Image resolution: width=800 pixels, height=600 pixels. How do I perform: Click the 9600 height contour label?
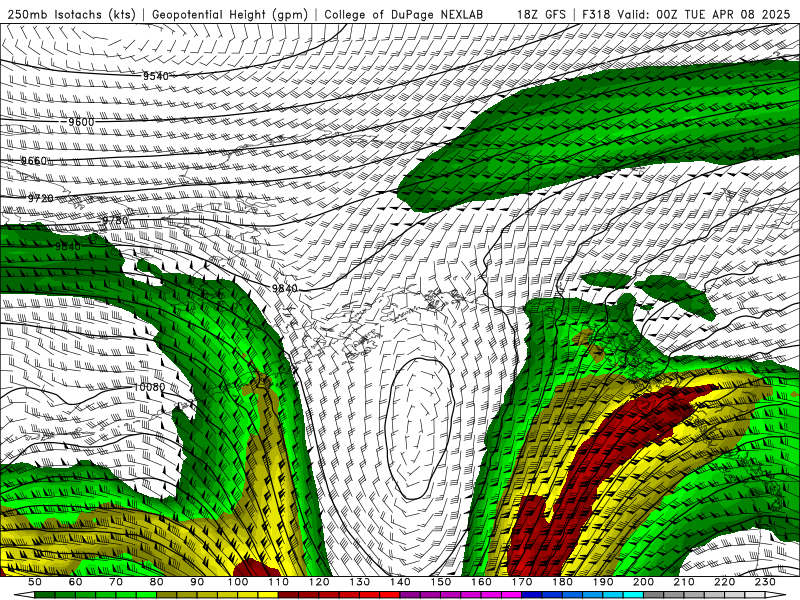click(x=81, y=122)
